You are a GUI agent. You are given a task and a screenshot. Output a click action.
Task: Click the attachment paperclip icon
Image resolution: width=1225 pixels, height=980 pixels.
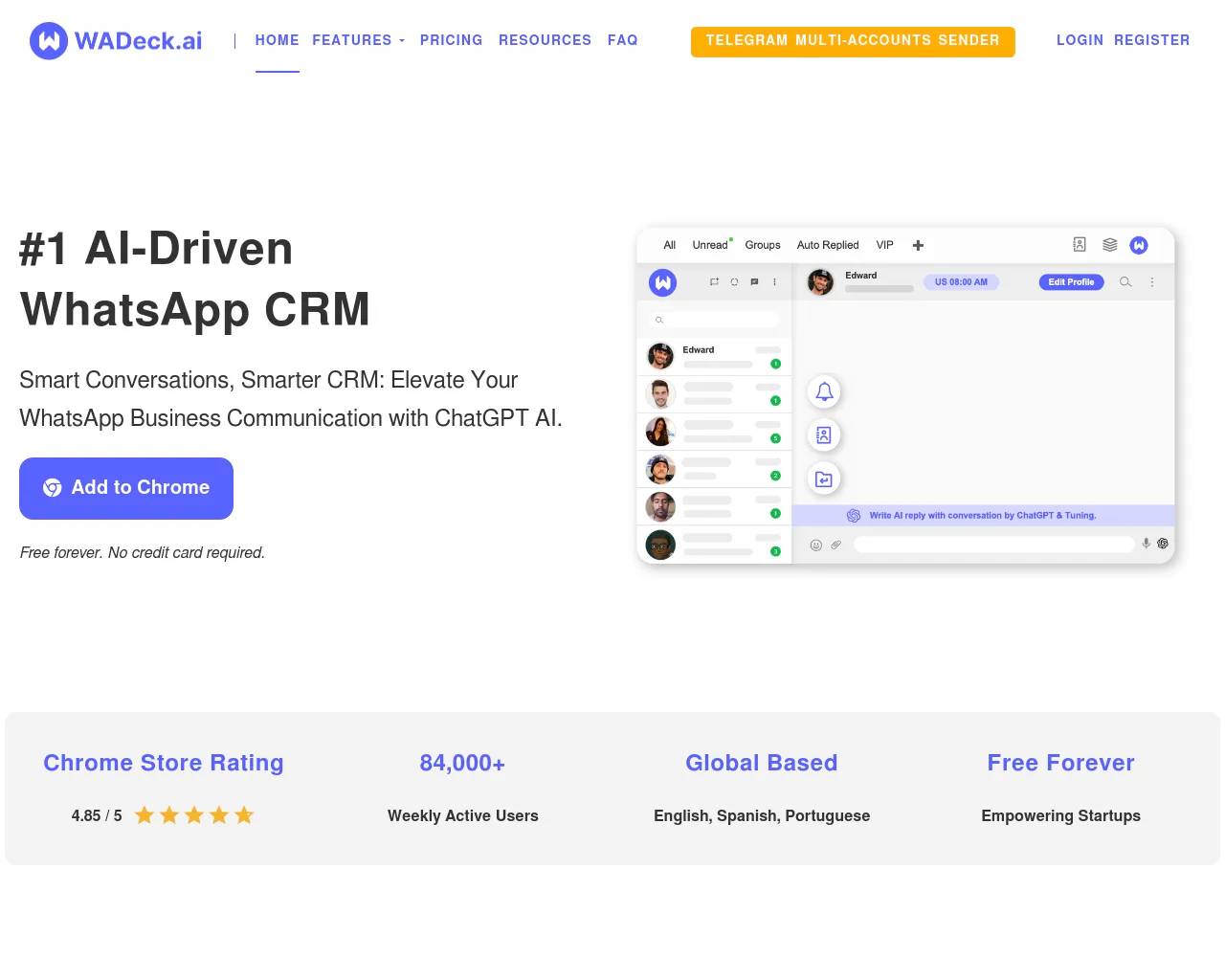click(835, 545)
